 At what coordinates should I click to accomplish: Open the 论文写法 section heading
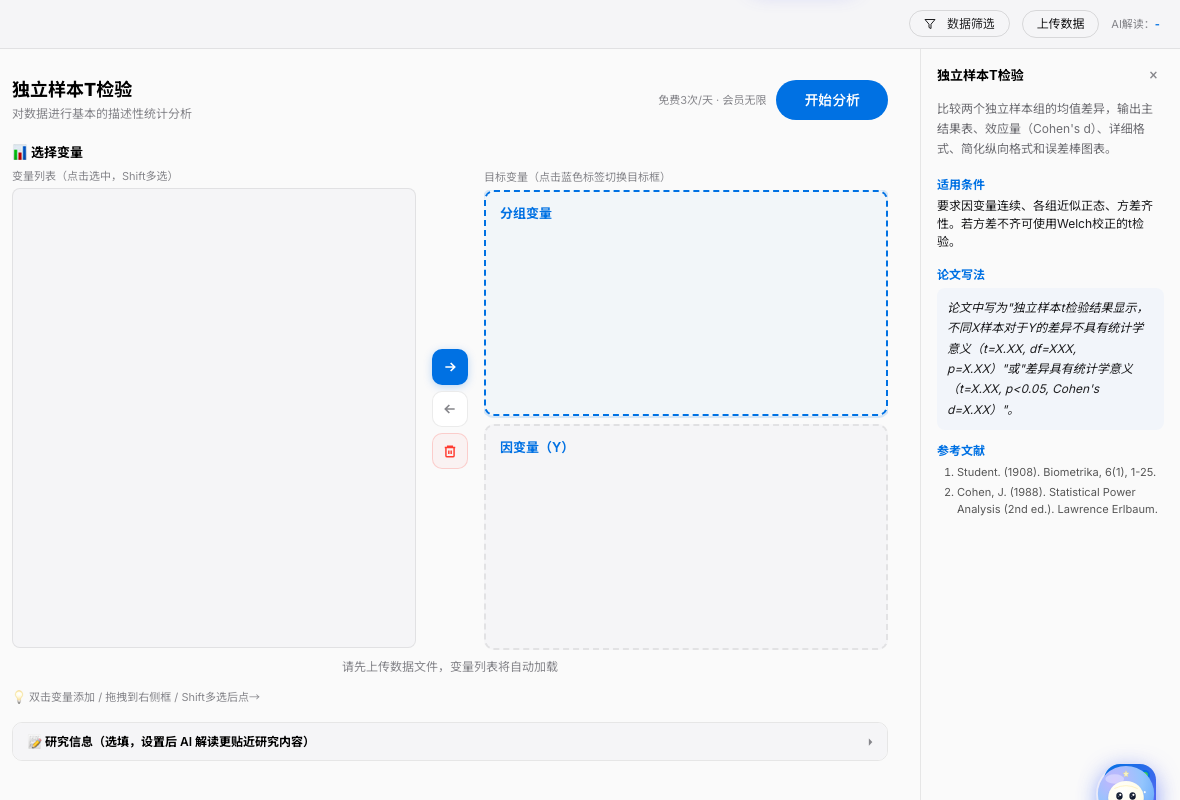[961, 274]
